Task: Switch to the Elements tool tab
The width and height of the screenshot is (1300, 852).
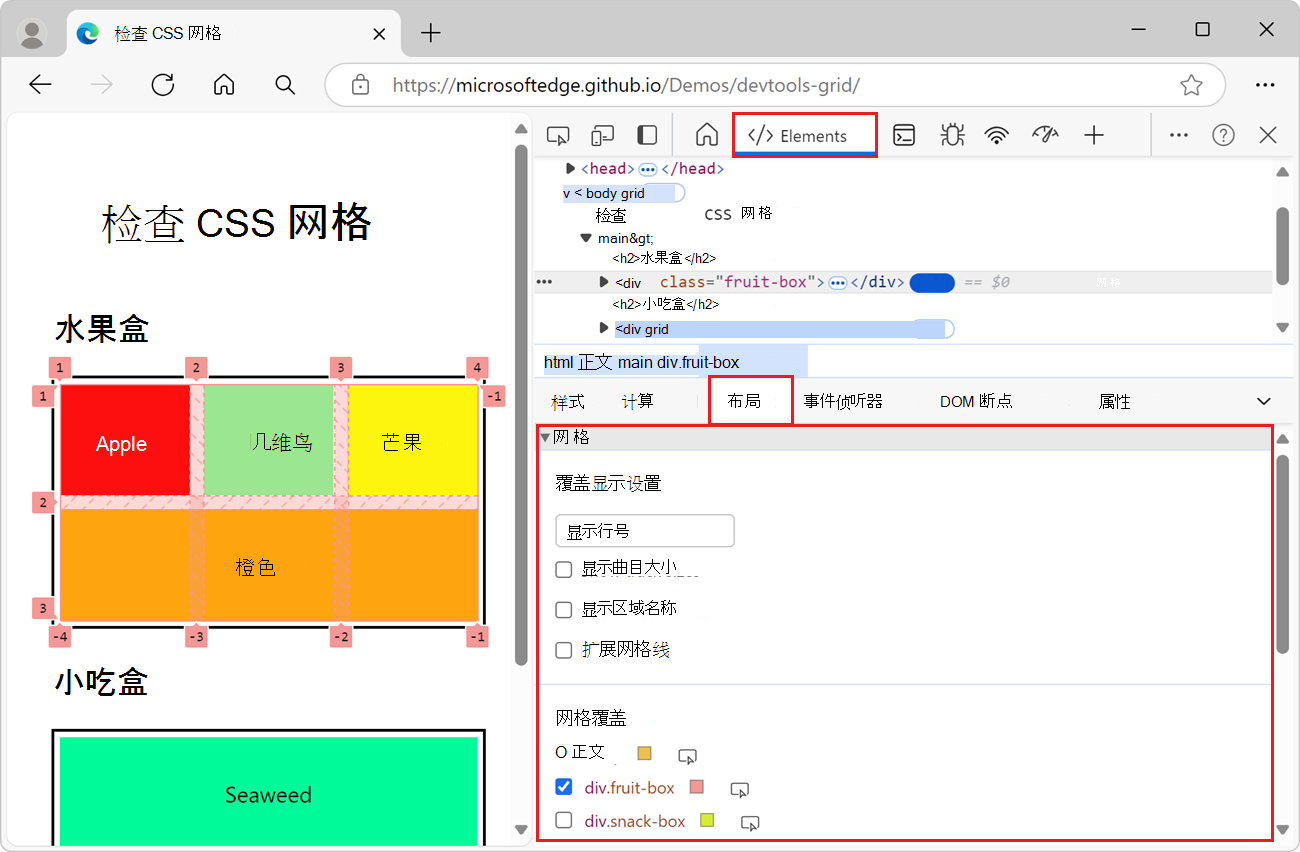Action: pyautogui.click(x=805, y=136)
